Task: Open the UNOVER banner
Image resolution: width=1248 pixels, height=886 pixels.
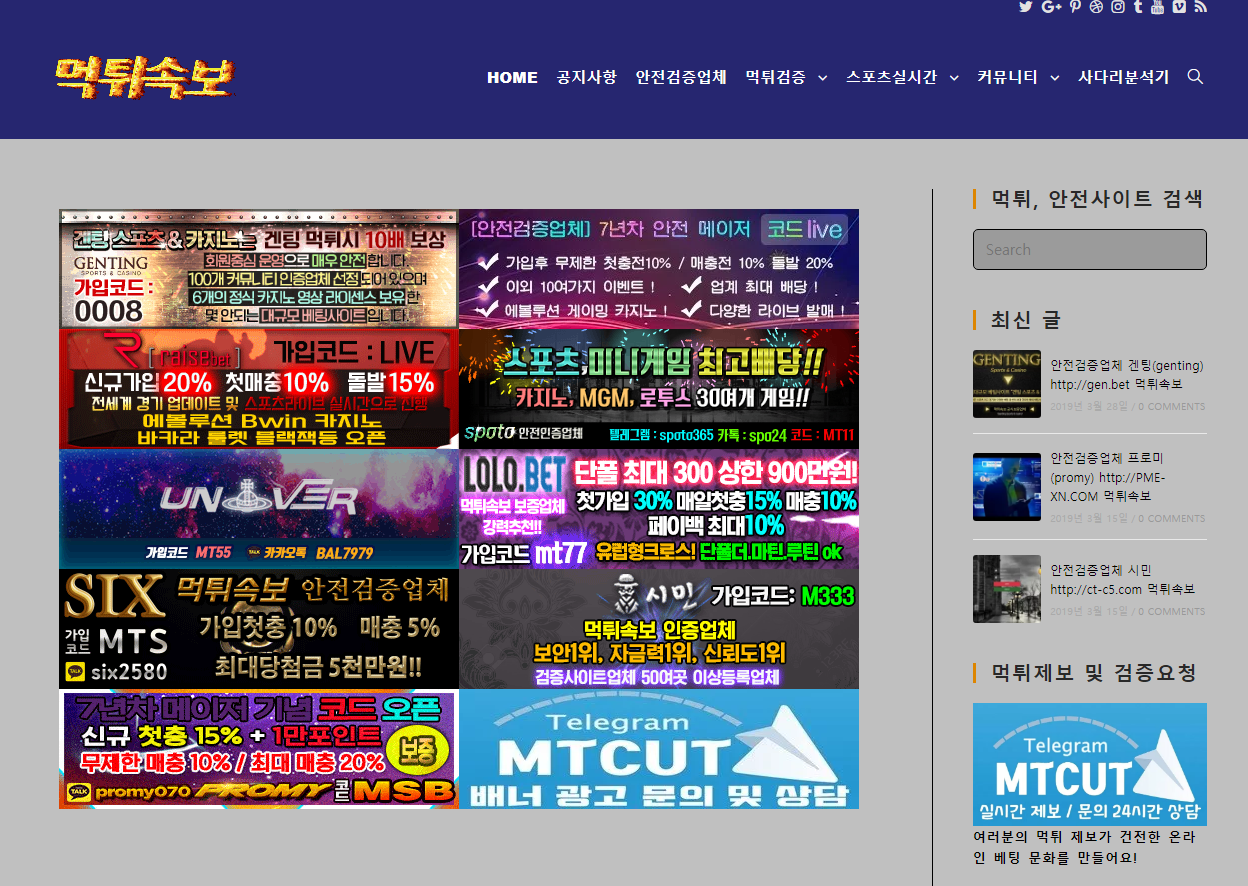Action: [x=259, y=509]
